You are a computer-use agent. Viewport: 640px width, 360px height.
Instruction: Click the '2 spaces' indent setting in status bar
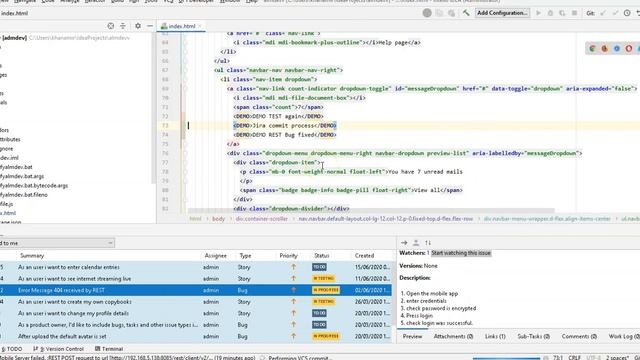point(617,357)
